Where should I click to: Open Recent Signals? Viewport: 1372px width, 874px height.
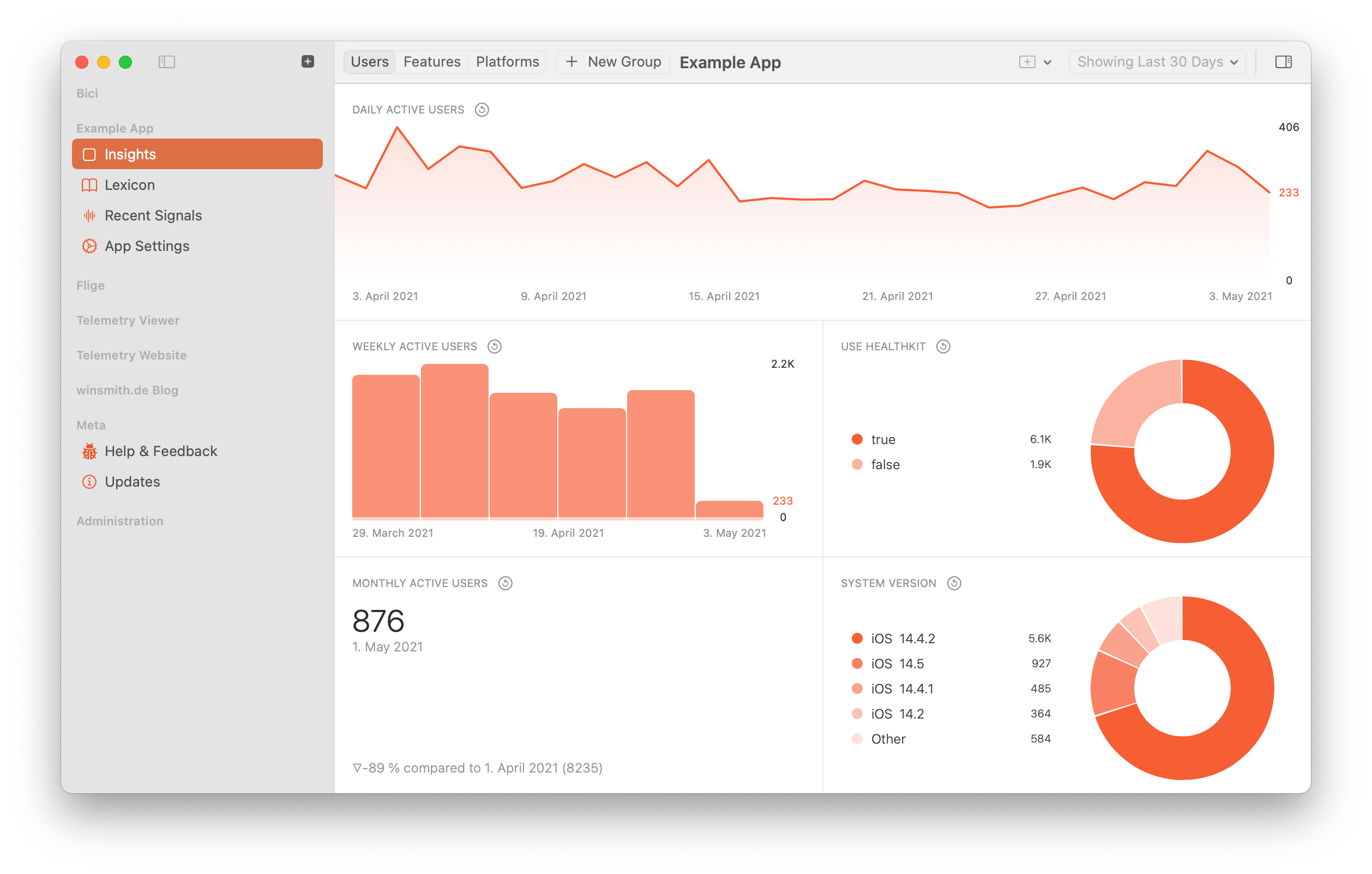pyautogui.click(x=197, y=215)
